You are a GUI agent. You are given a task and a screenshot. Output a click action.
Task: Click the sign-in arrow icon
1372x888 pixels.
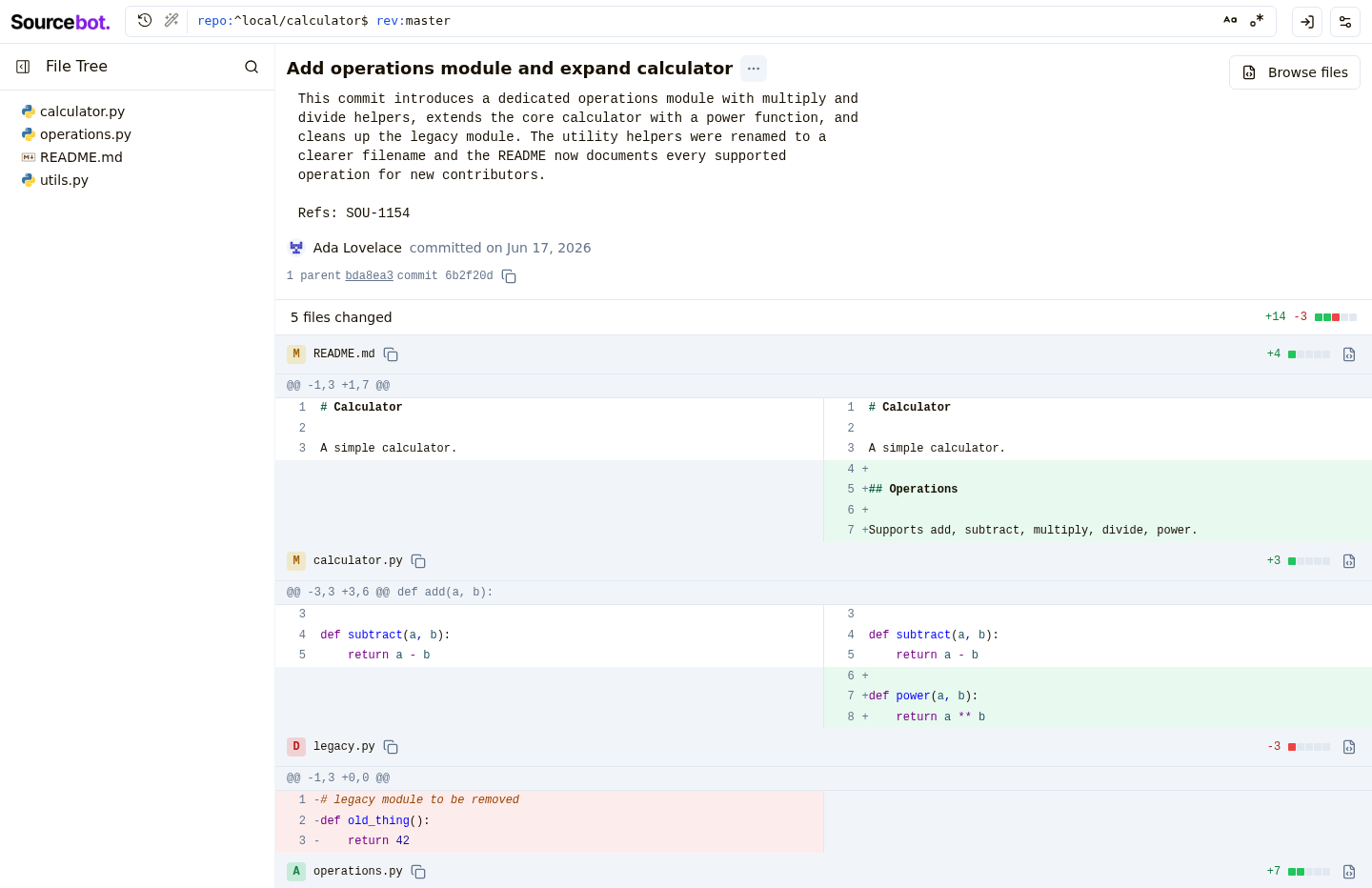1307,22
